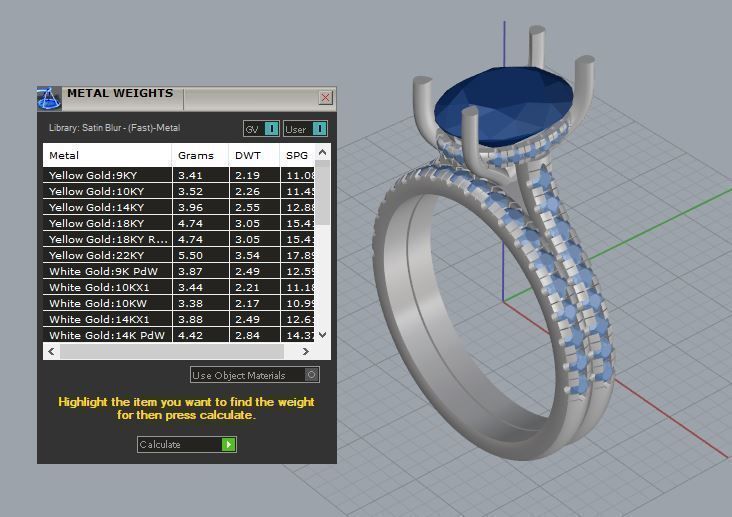The image size is (732, 517).
Task: Click the Calculate button
Action: (187, 444)
